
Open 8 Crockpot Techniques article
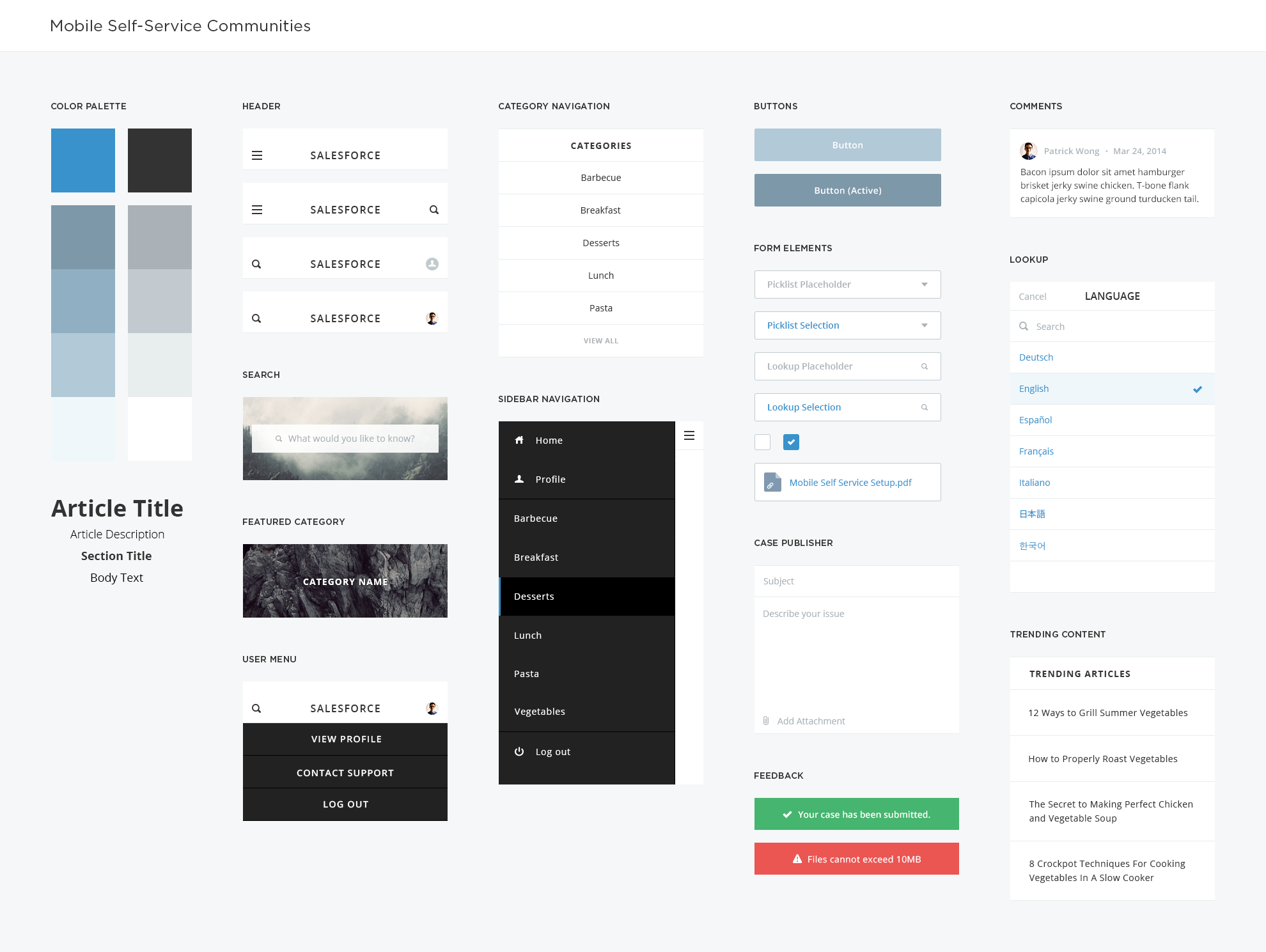[1113, 871]
